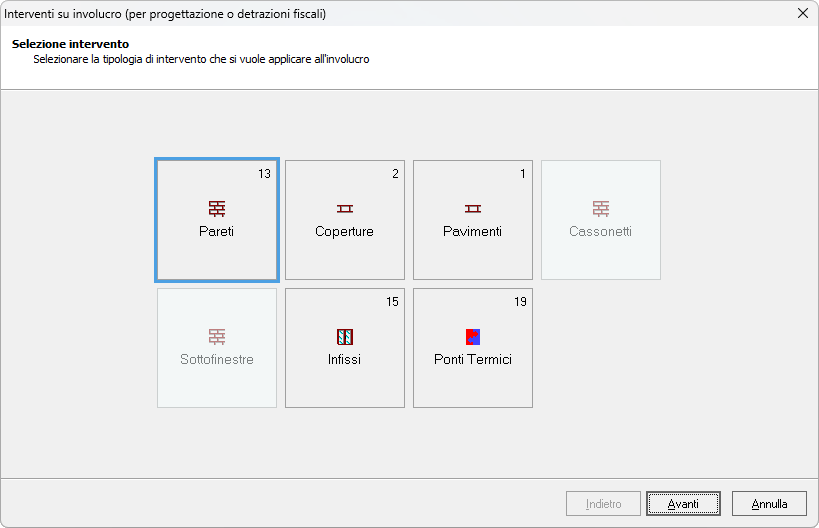Viewport: 819px width, 528px height.
Task: Select the Pareti tile label
Action: click(x=217, y=231)
